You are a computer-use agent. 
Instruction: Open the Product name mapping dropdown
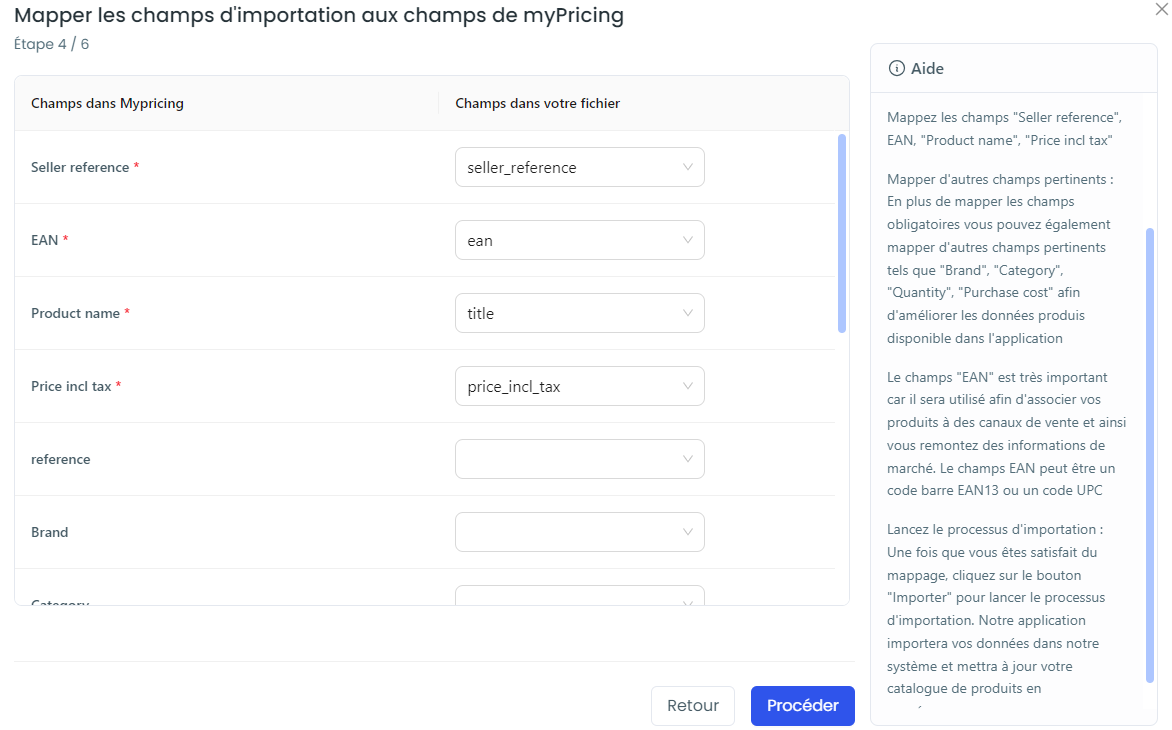[x=579, y=313]
